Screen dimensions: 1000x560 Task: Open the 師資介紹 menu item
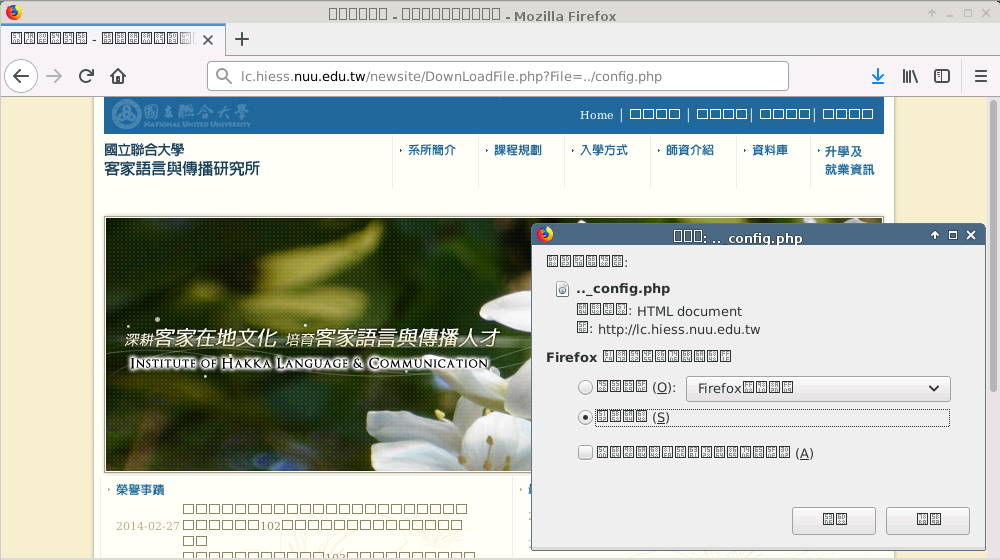689,150
